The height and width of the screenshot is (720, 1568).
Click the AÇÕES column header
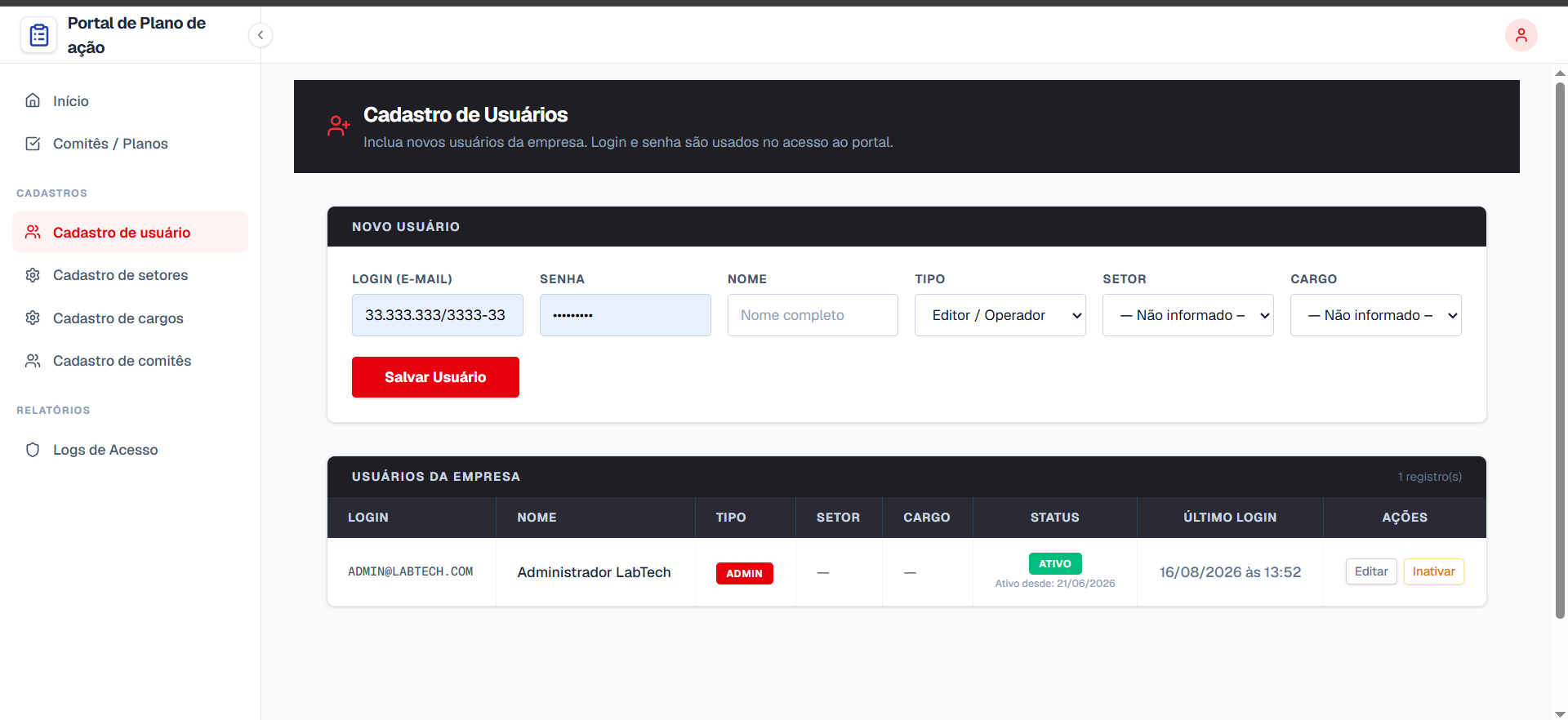[1405, 518]
